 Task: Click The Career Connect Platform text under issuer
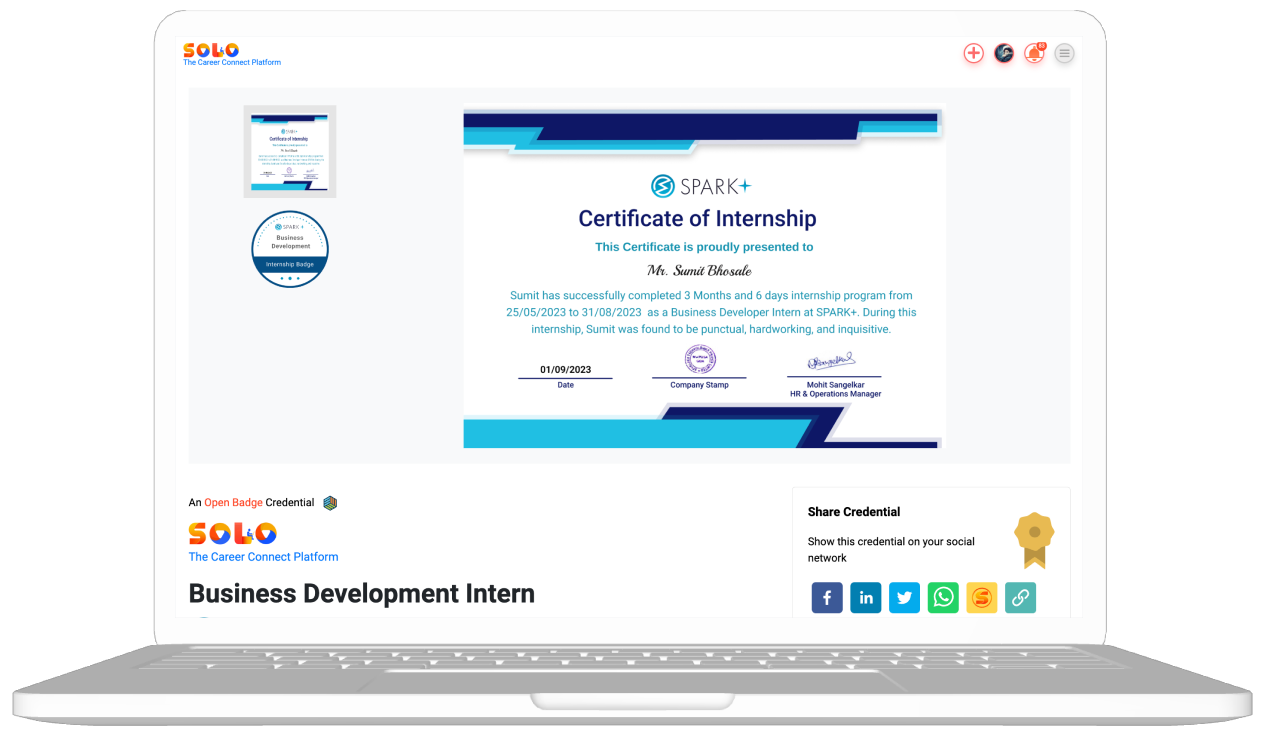[263, 557]
